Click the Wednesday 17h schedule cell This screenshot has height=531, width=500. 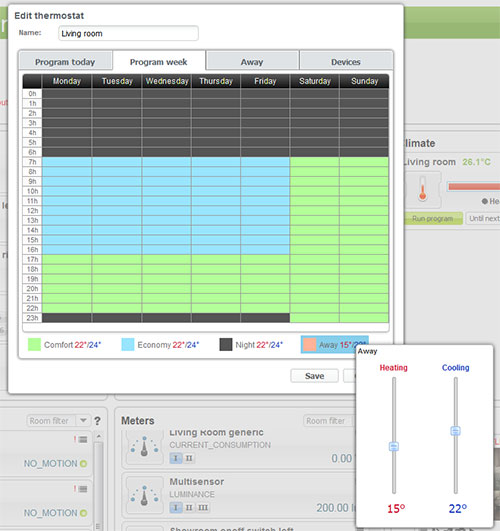[167, 259]
